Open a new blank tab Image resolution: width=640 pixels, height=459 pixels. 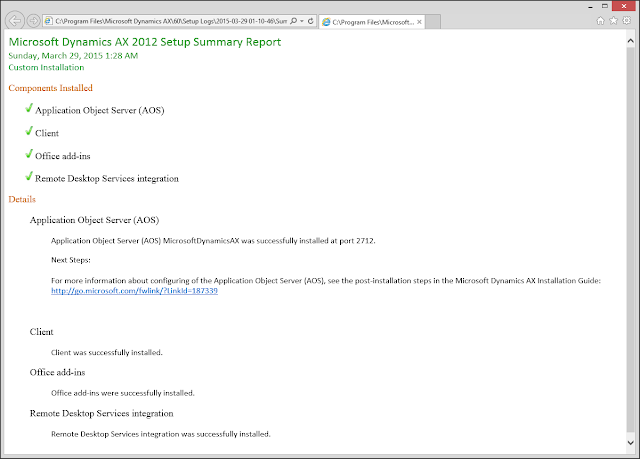[x=433, y=22]
